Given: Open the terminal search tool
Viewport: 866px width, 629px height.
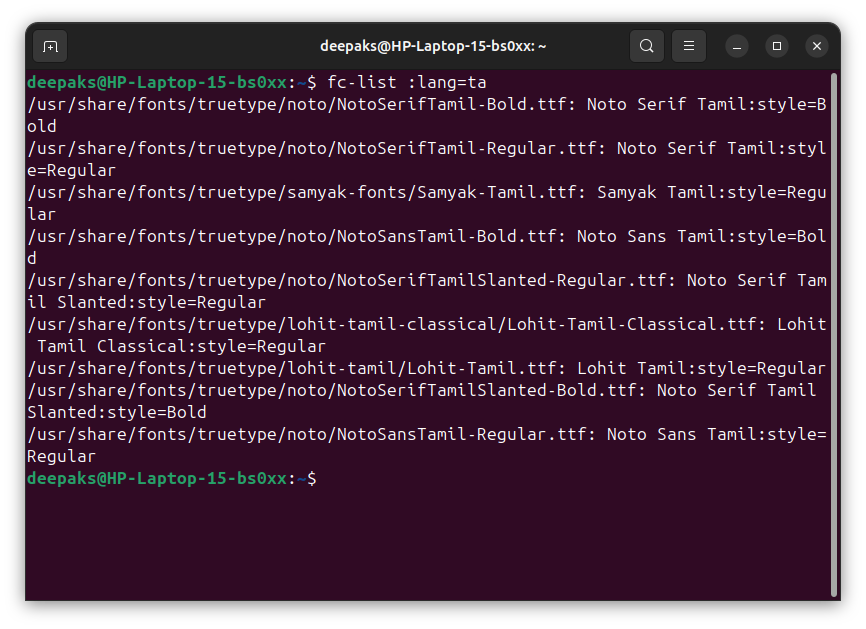Looking at the screenshot, I should [647, 46].
